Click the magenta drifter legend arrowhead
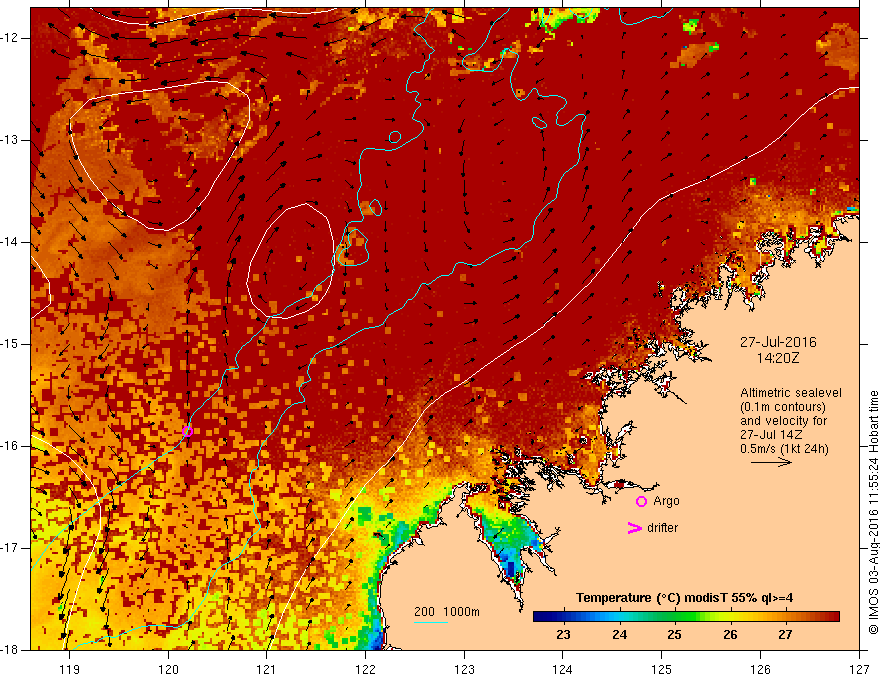 coord(634,527)
